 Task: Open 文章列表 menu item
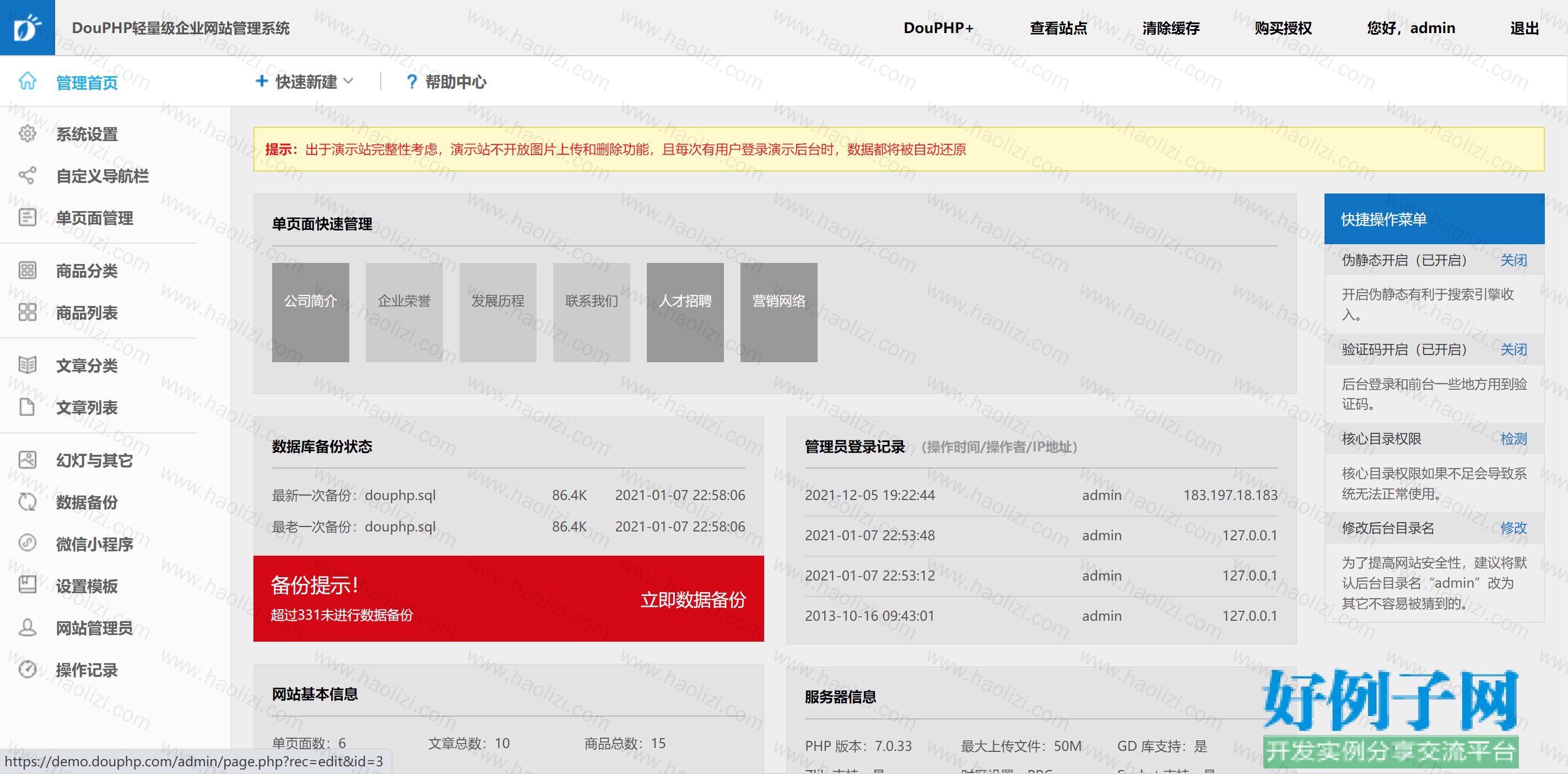tap(87, 407)
